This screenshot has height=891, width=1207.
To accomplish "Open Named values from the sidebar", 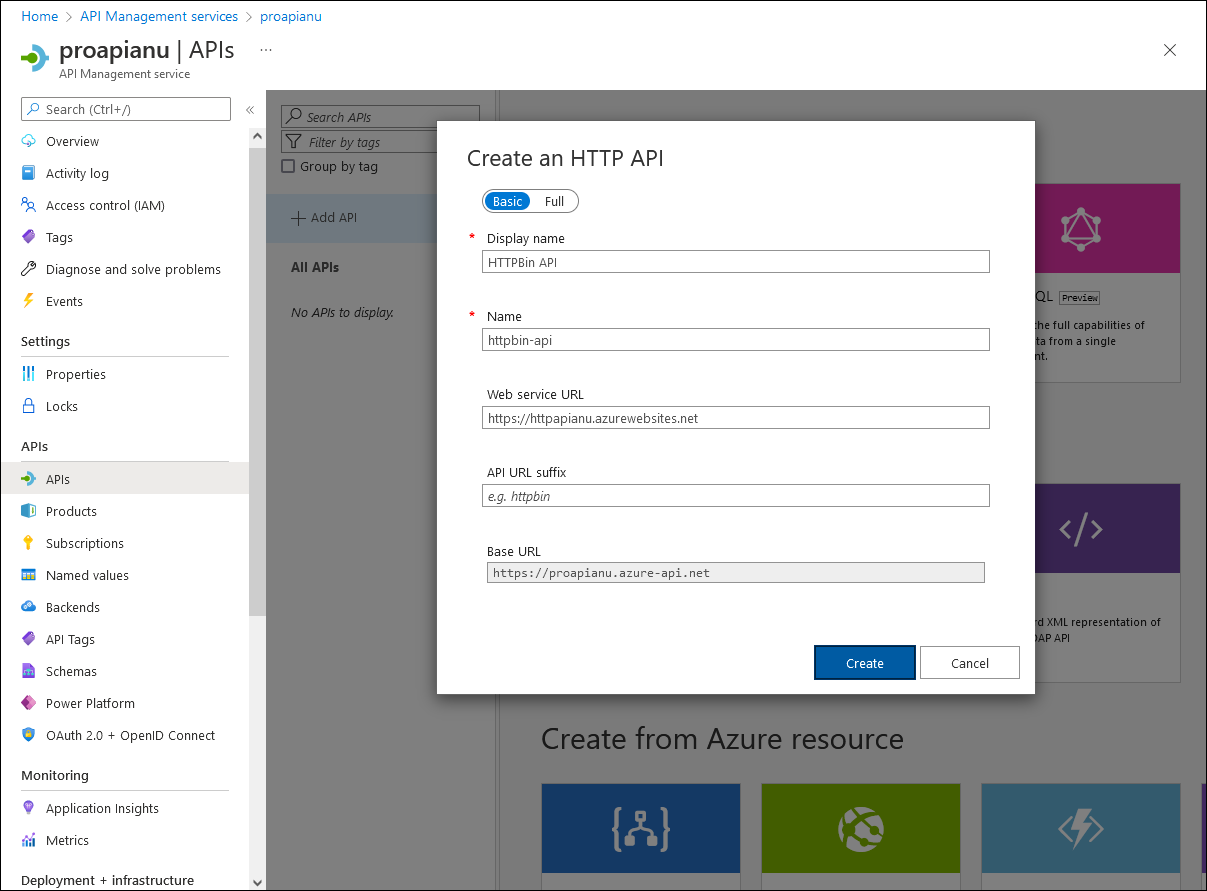I will click(x=88, y=575).
